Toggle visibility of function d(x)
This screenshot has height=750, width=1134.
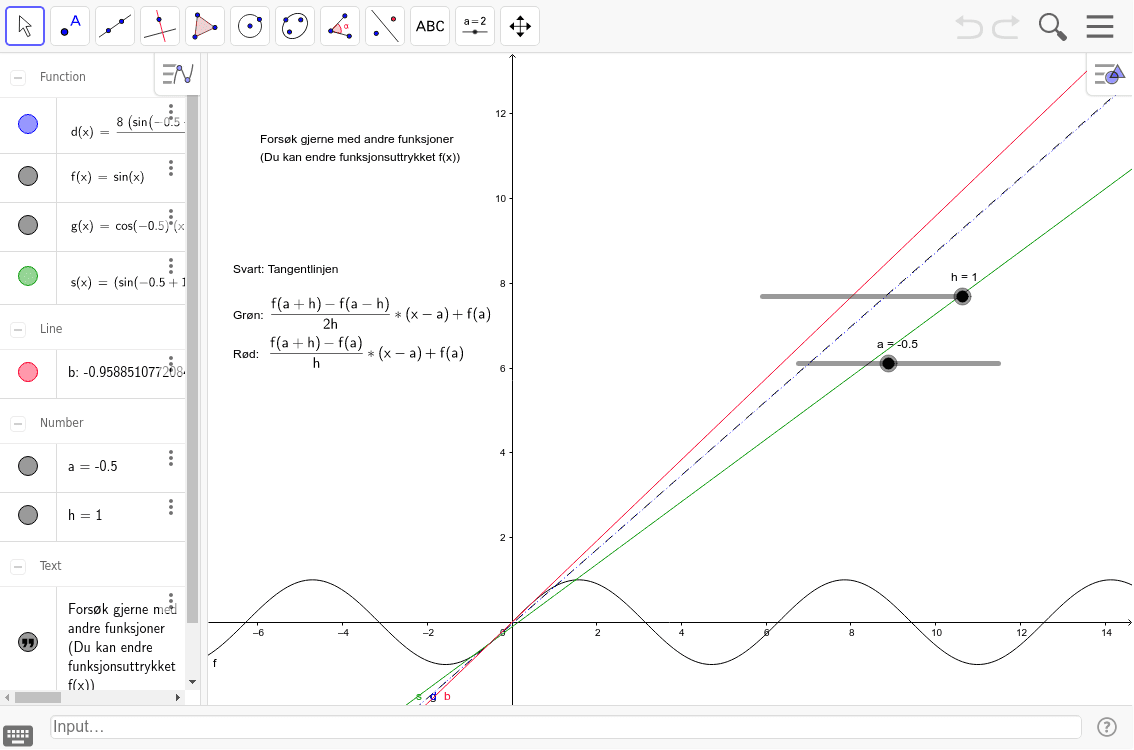(x=27, y=124)
